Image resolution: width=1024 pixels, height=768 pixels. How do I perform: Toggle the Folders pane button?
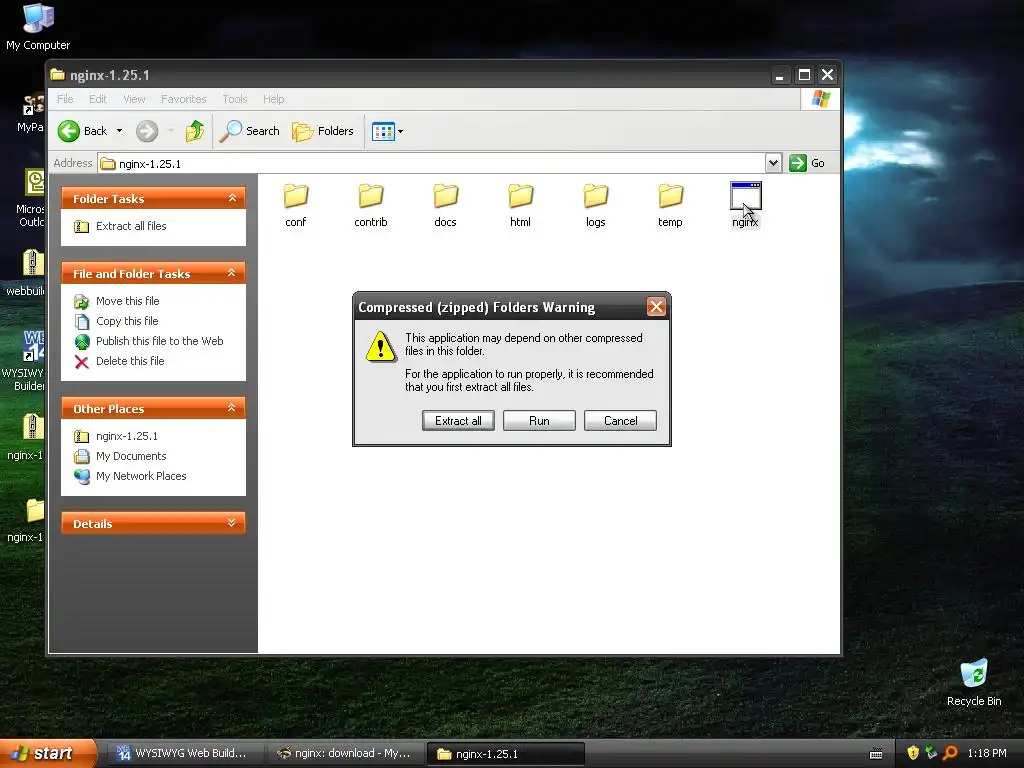pyautogui.click(x=323, y=131)
